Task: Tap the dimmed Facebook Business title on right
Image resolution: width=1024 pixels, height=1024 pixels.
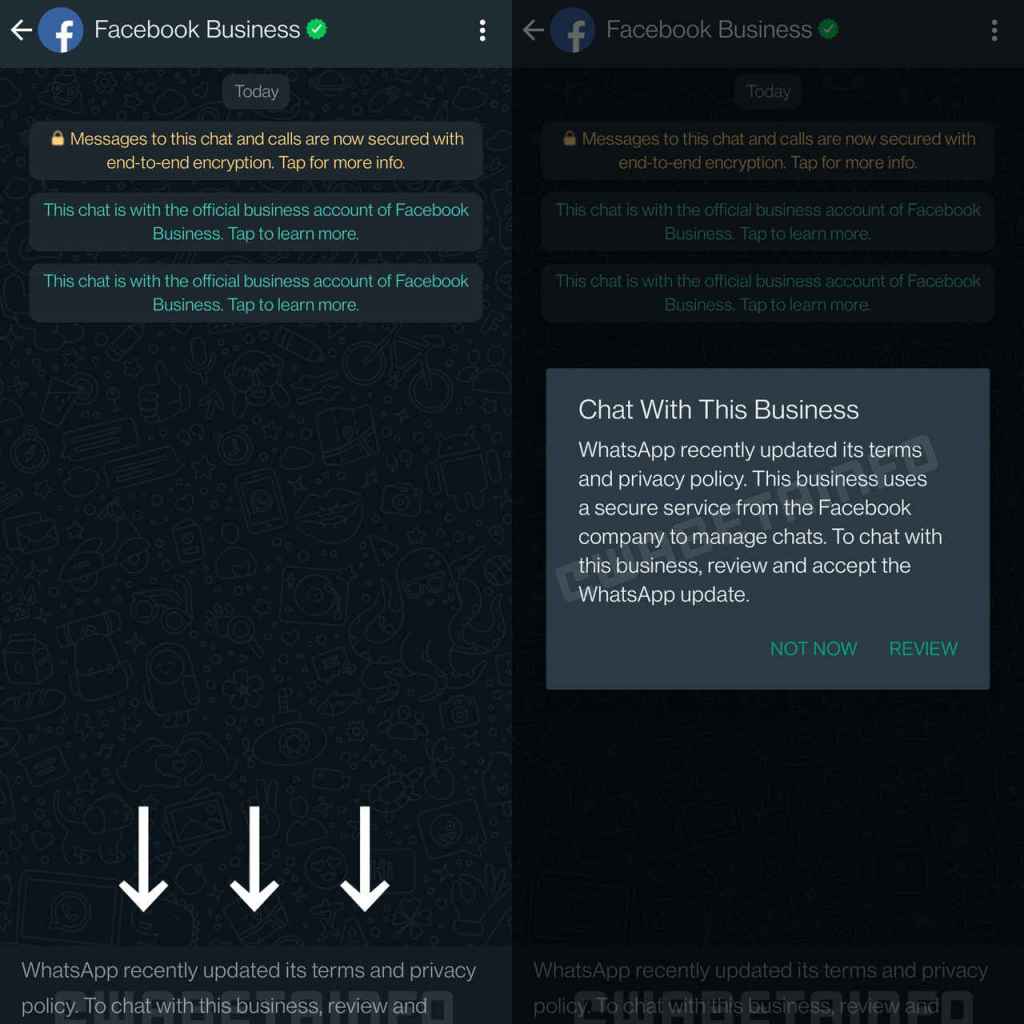Action: click(709, 29)
